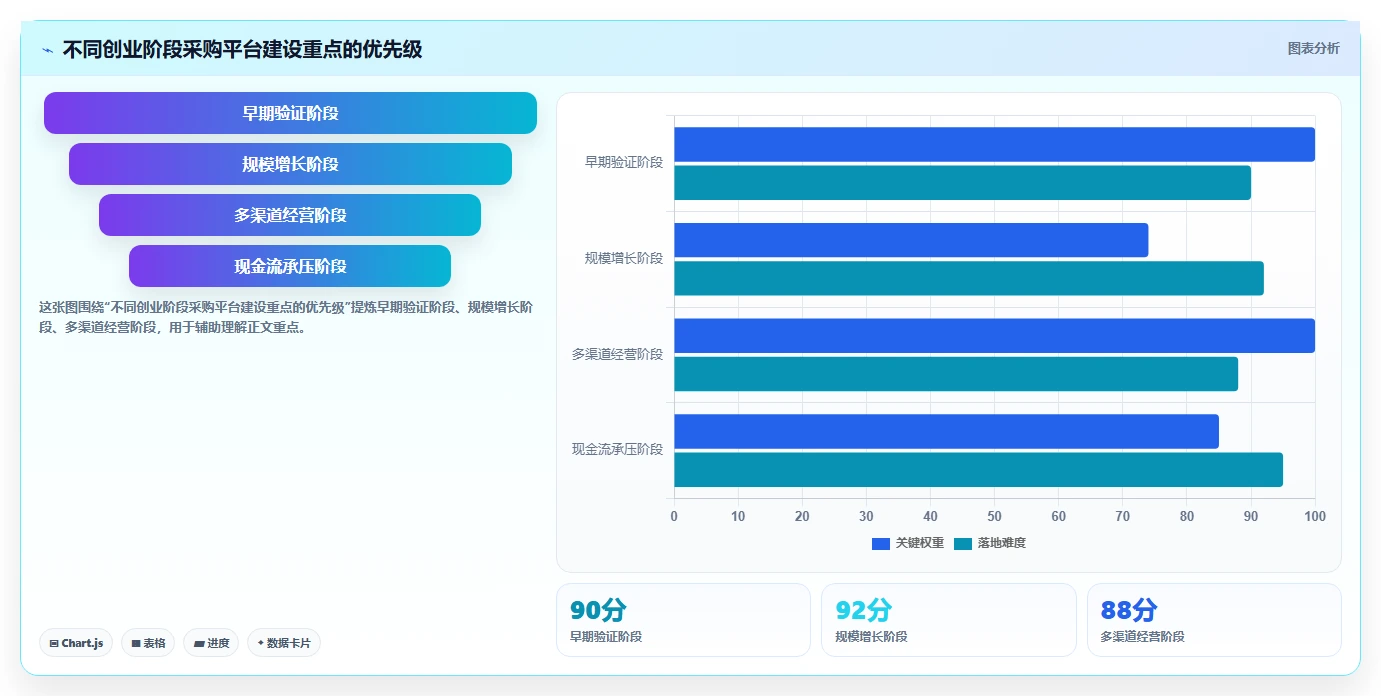
Task: Click the blue 关键权重 bar for 现金流承压阶段
Action: pyautogui.click(x=946, y=431)
